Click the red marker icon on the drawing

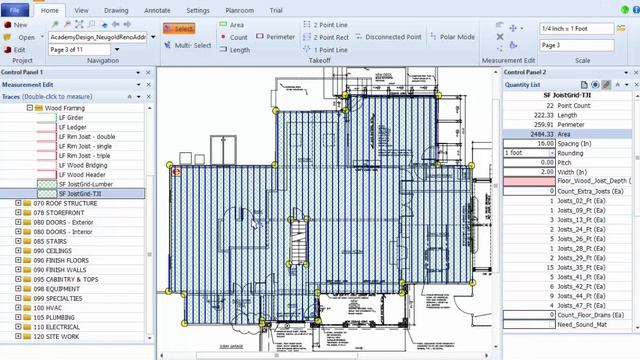pyautogui.click(x=176, y=172)
